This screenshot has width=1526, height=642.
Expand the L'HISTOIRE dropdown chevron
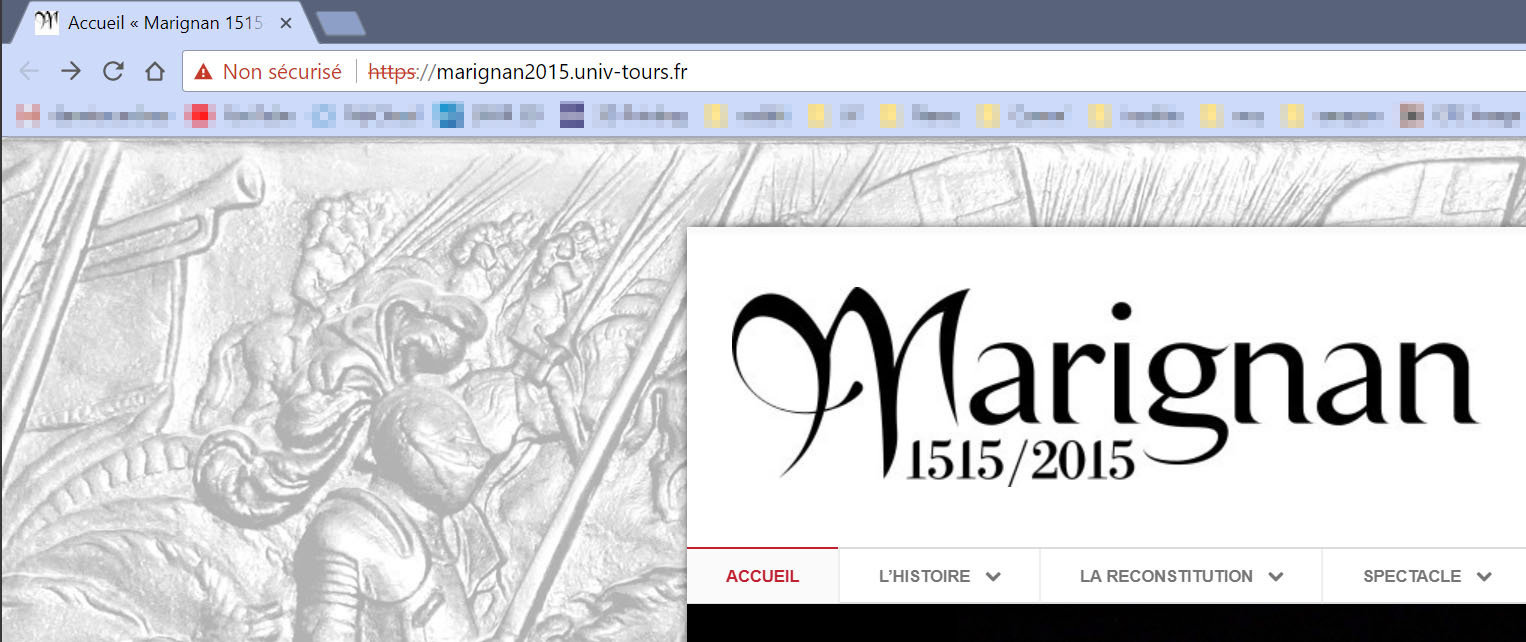[993, 577]
